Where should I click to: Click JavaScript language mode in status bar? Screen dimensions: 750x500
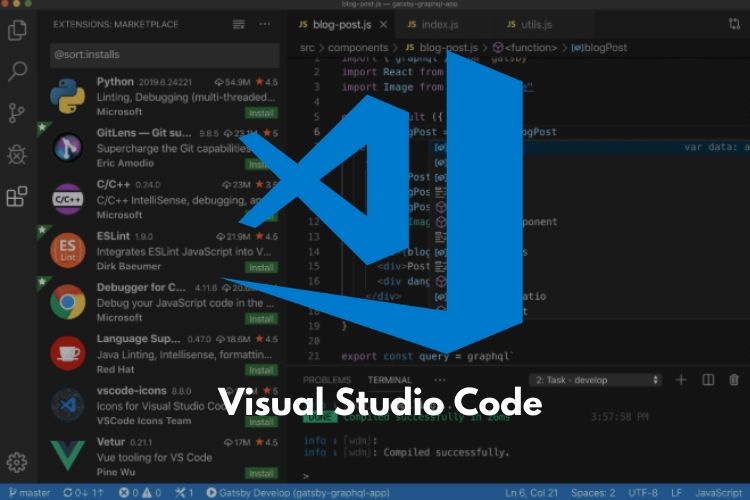tap(719, 492)
